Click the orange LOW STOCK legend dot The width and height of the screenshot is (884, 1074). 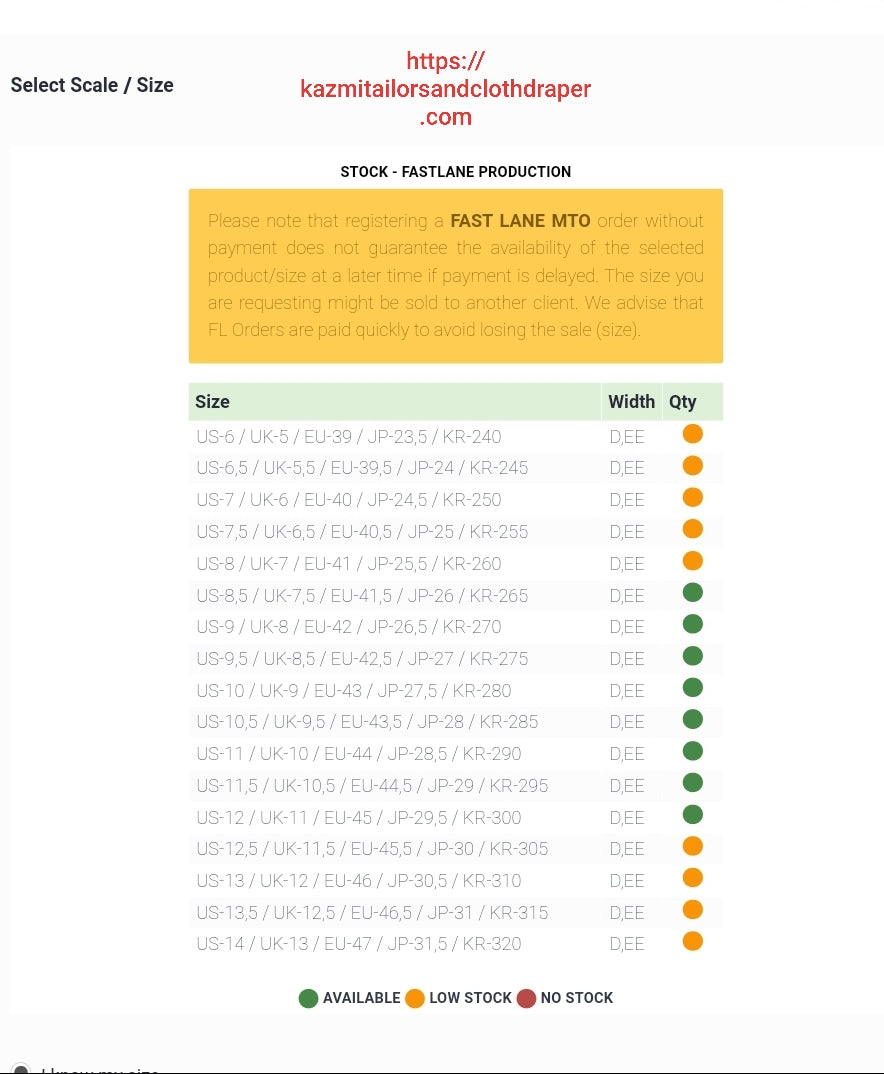pyautogui.click(x=415, y=998)
